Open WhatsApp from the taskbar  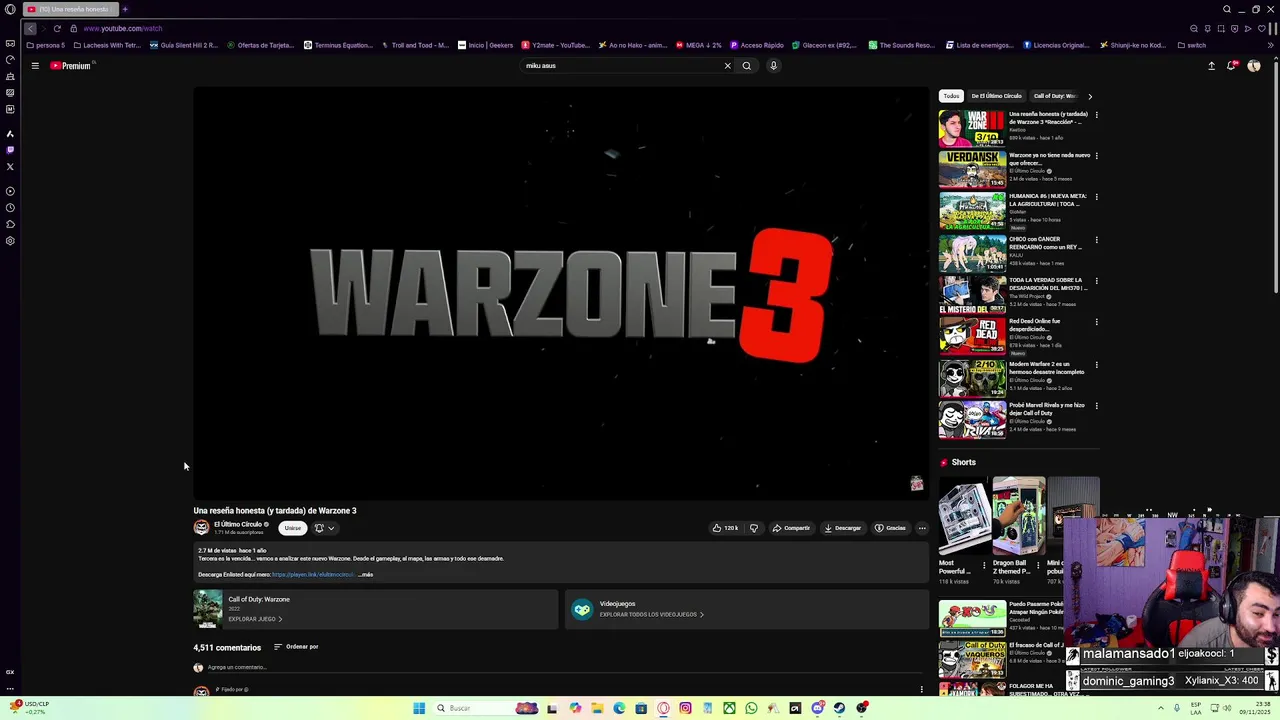pos(751,708)
